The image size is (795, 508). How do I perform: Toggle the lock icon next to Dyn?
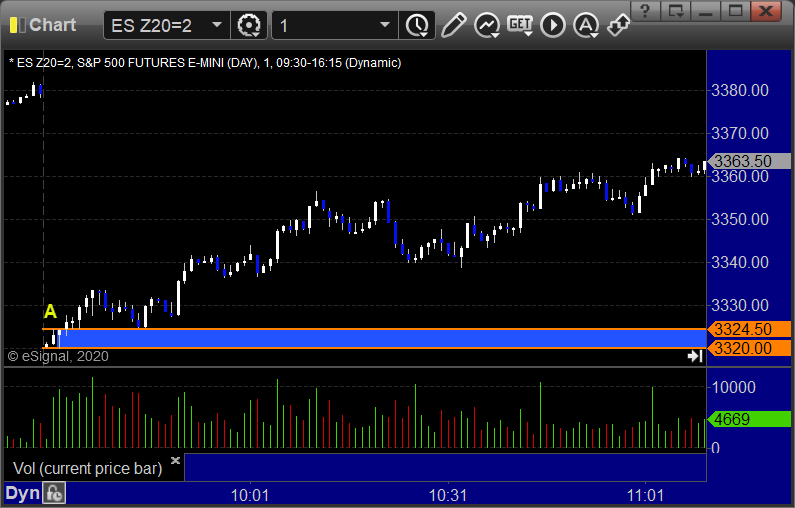coord(54,493)
